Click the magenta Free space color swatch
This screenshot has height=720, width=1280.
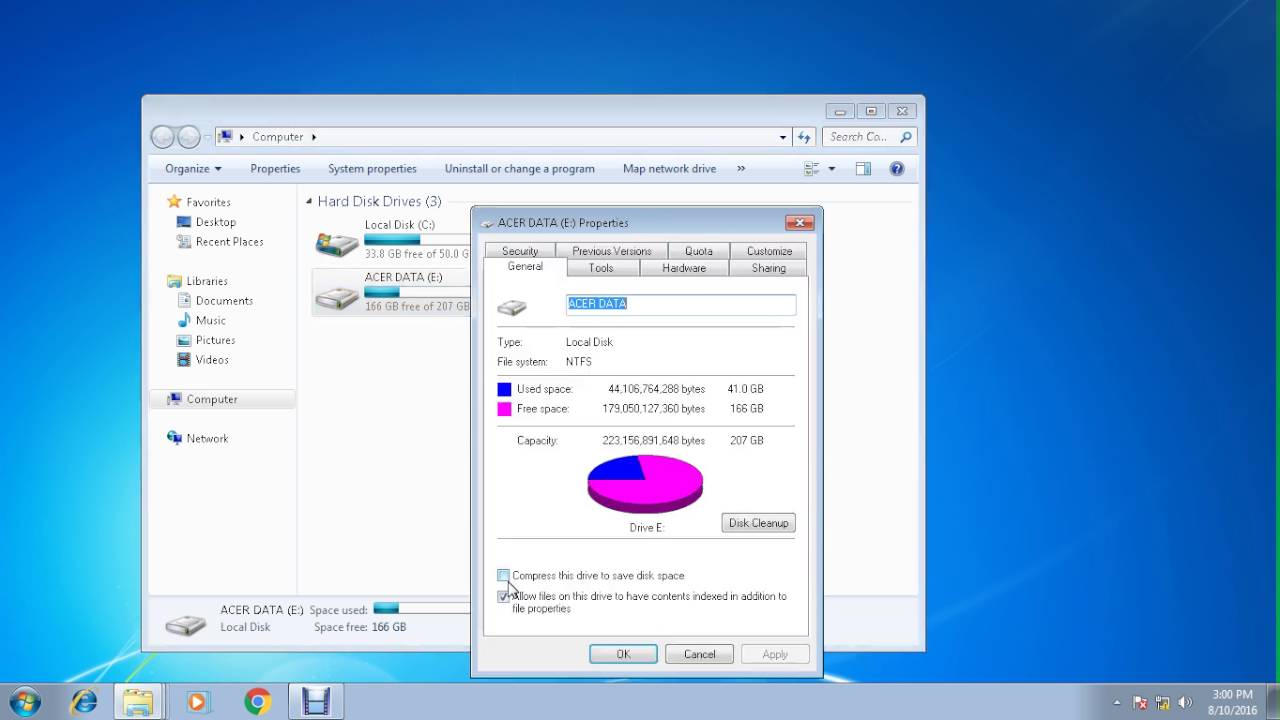point(504,409)
